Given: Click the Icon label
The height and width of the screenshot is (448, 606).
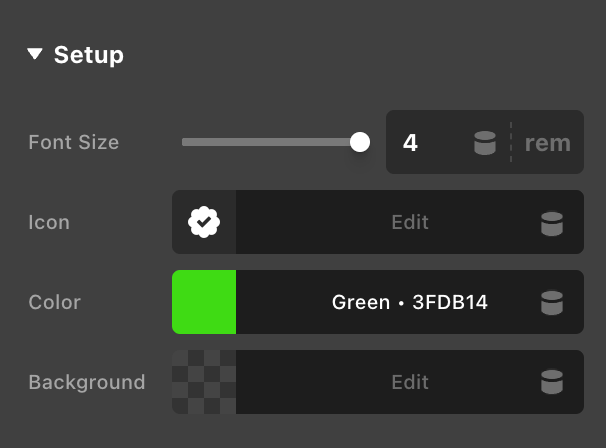Looking at the screenshot, I should [x=48, y=222].
